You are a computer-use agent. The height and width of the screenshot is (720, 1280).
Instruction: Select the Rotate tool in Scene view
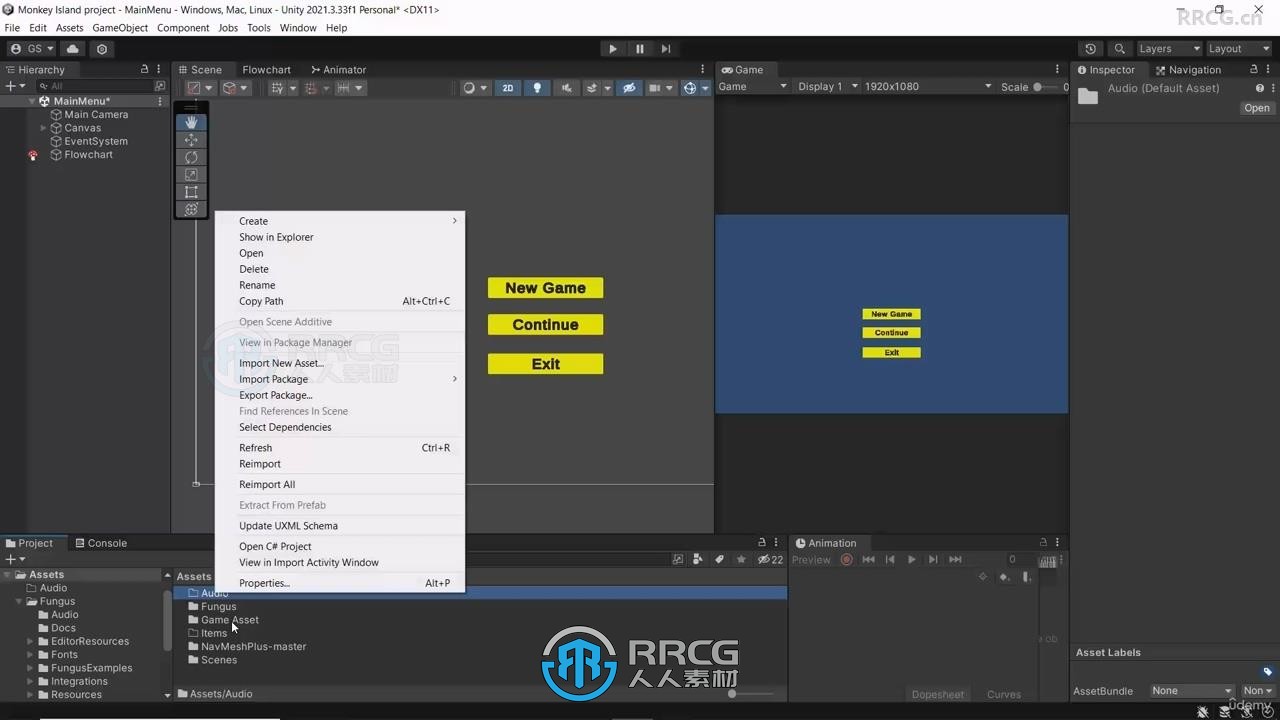191,157
